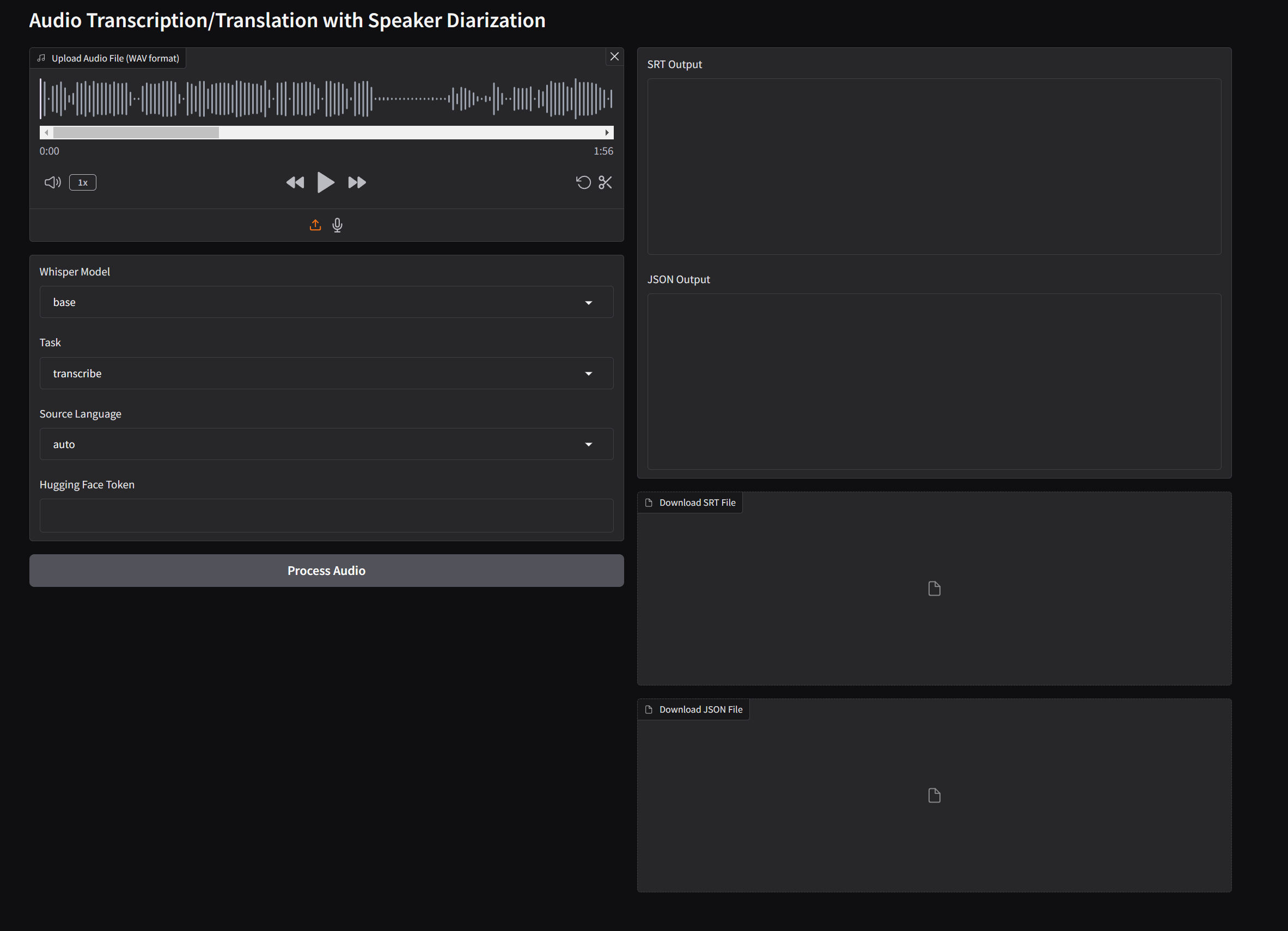Image resolution: width=1288 pixels, height=931 pixels.
Task: Undo the audio edits
Action: pos(583,182)
